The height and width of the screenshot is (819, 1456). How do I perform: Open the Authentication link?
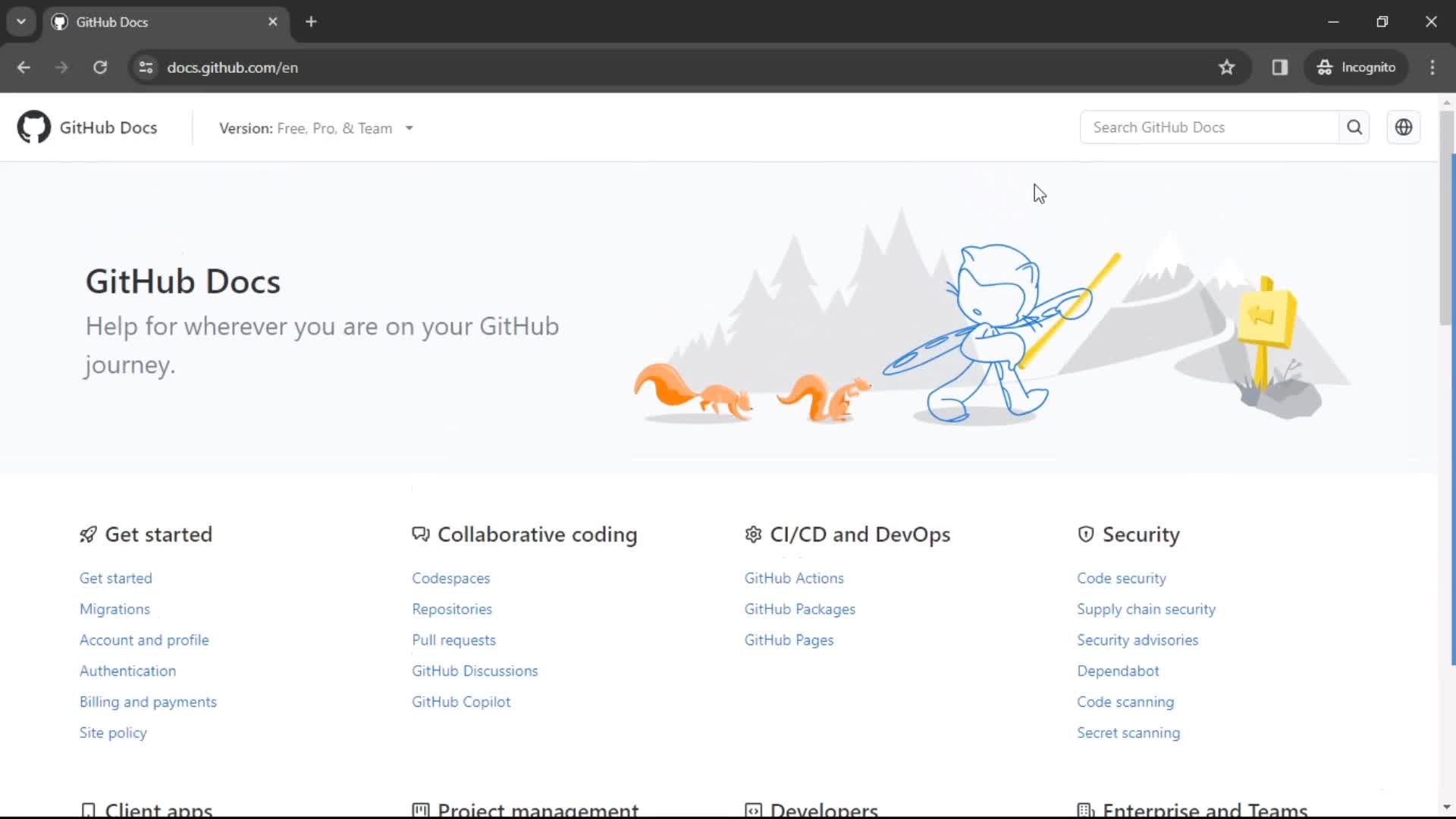tap(127, 671)
